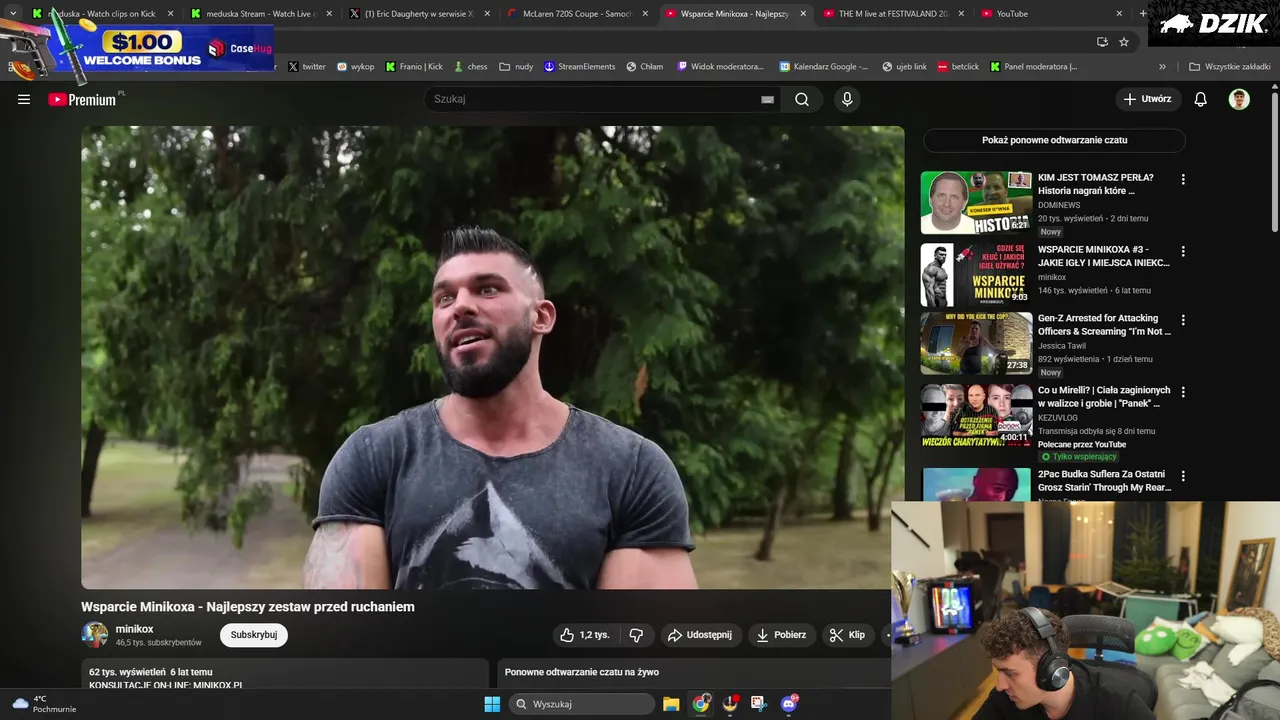
Task: Click the Utwórz create button
Action: coord(1147,99)
